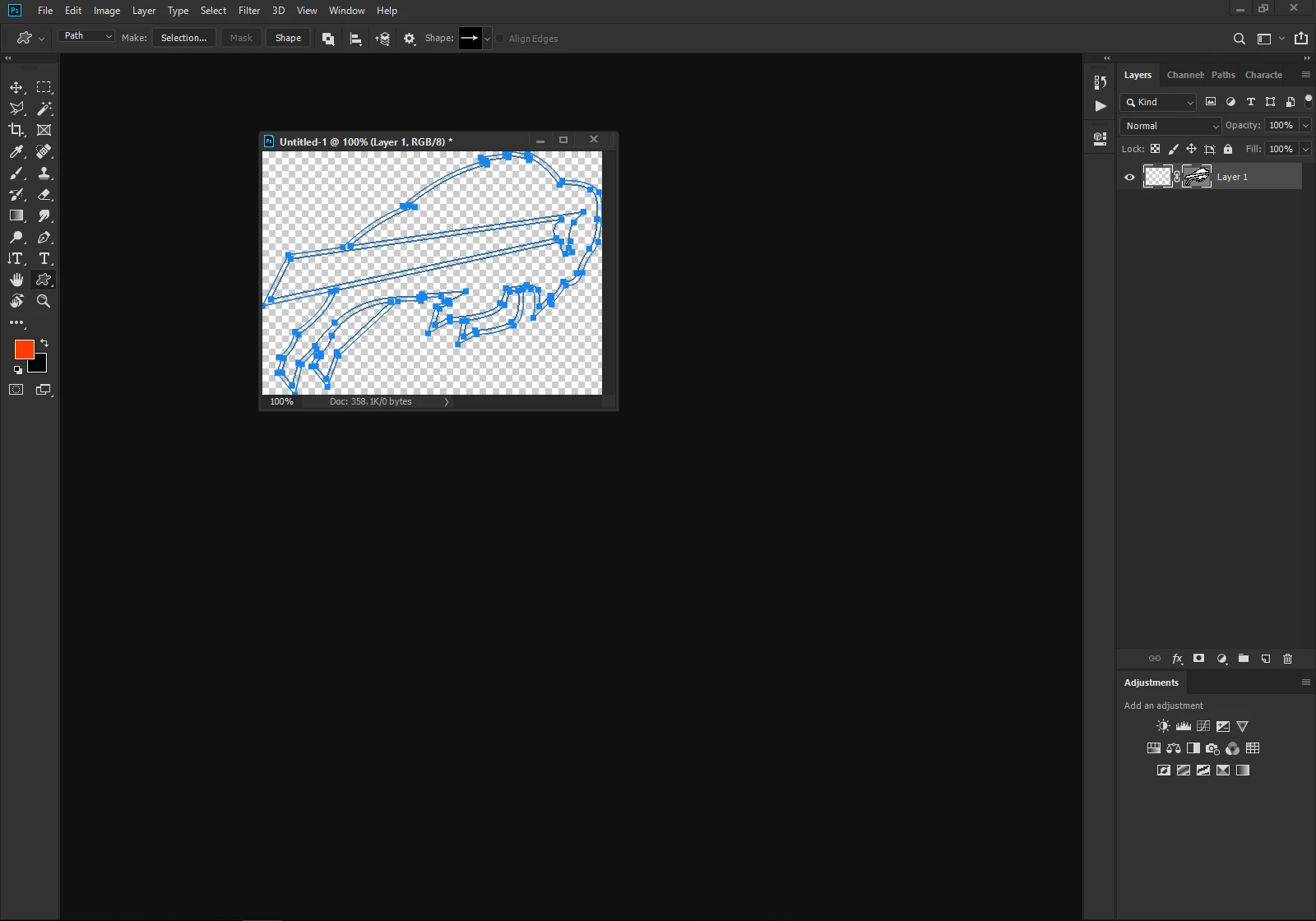Open the Layers panel menu
The height and width of the screenshot is (921, 1316).
[1305, 75]
